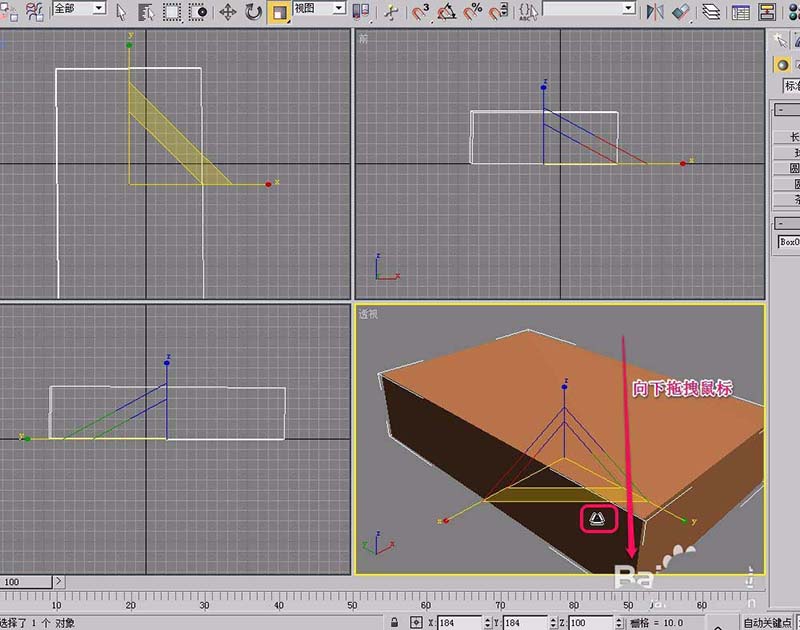Click the Z coordinate spinner arrows

(x=619, y=623)
